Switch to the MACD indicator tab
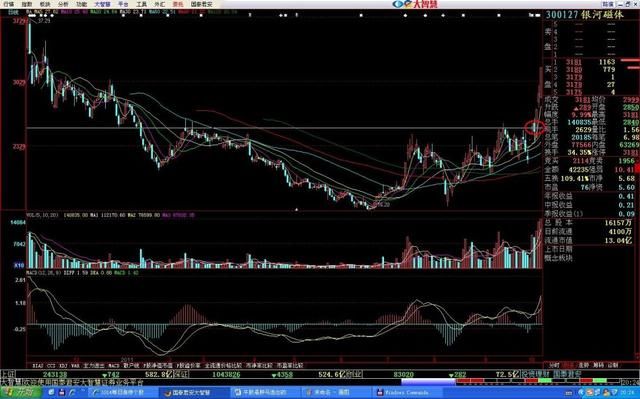The width and height of the screenshot is (640, 399). [x=114, y=366]
